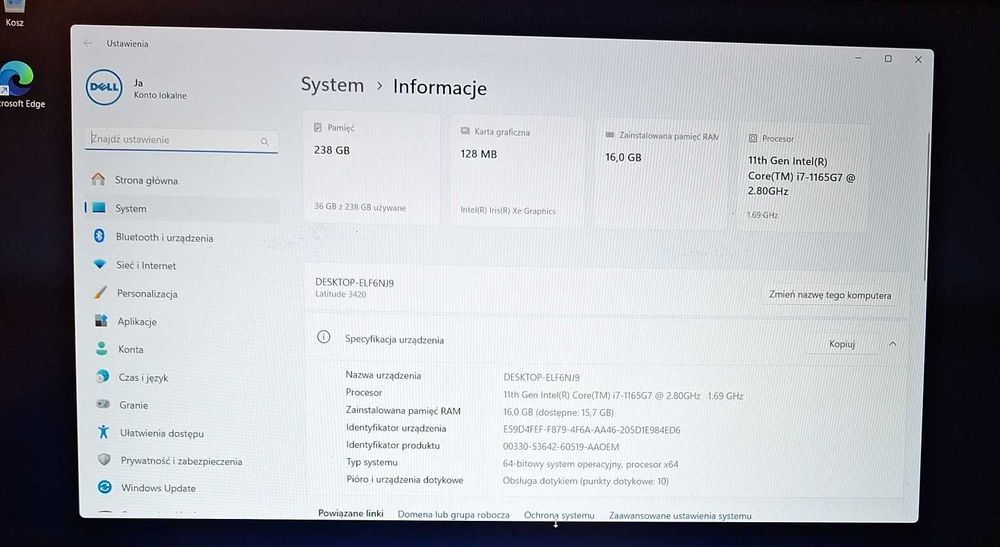The width and height of the screenshot is (1000, 547).
Task: Collapse the Specyfikacja urządzenia section chevron
Action: [x=892, y=344]
